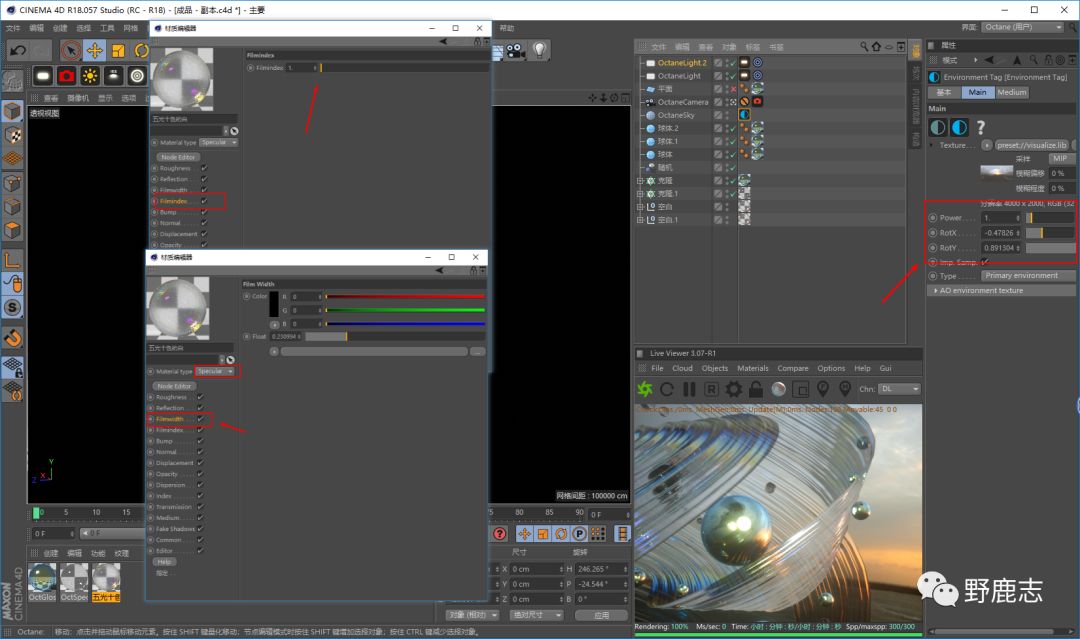Pause rendering in the Live Viewer
This screenshot has width=1080, height=639.
[x=689, y=389]
